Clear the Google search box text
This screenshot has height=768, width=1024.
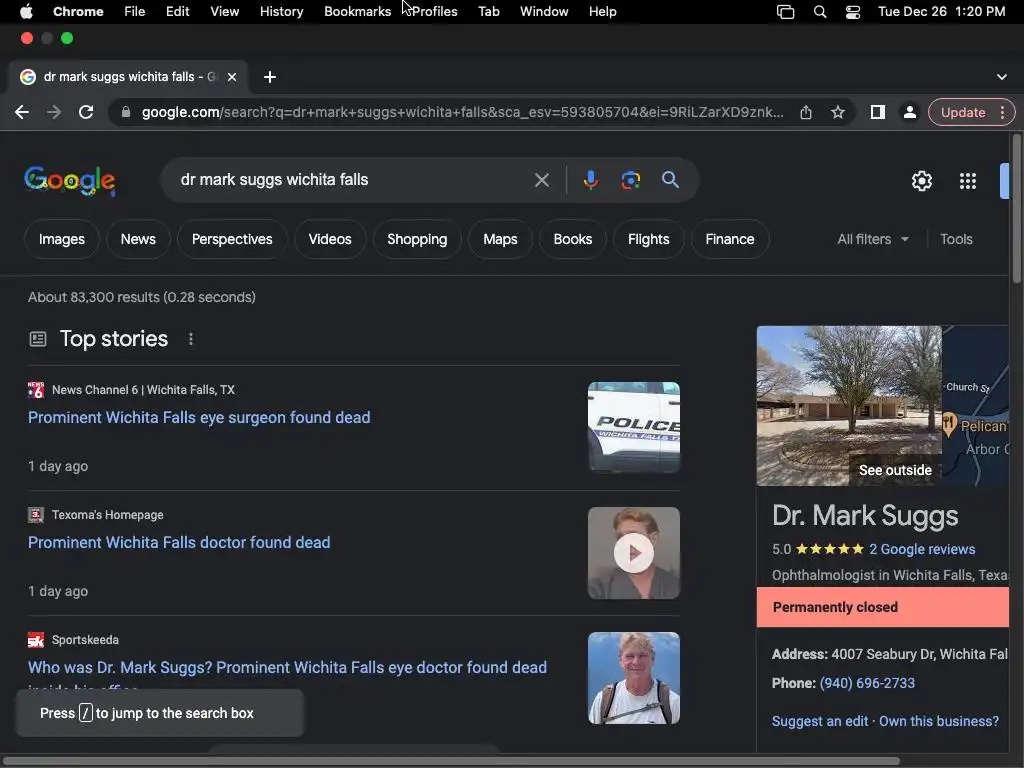[x=541, y=180]
